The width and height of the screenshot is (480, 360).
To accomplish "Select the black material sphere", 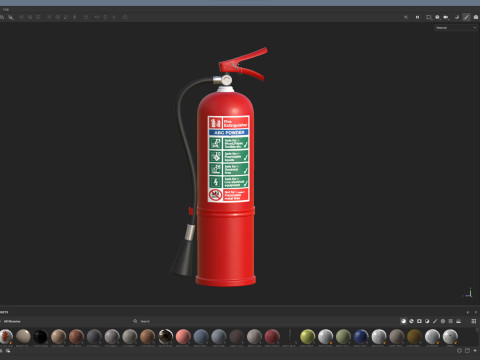I will (41, 337).
